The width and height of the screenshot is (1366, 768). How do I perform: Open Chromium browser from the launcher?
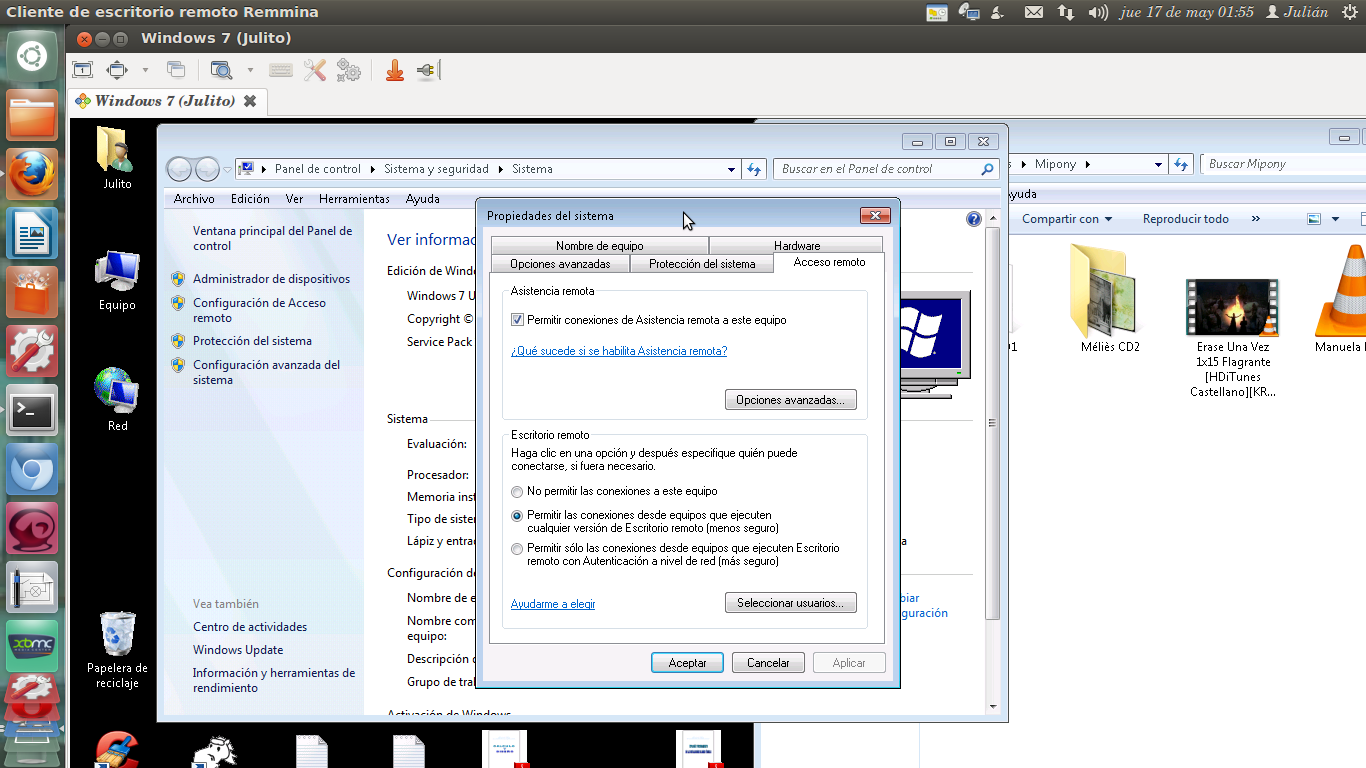(x=32, y=469)
